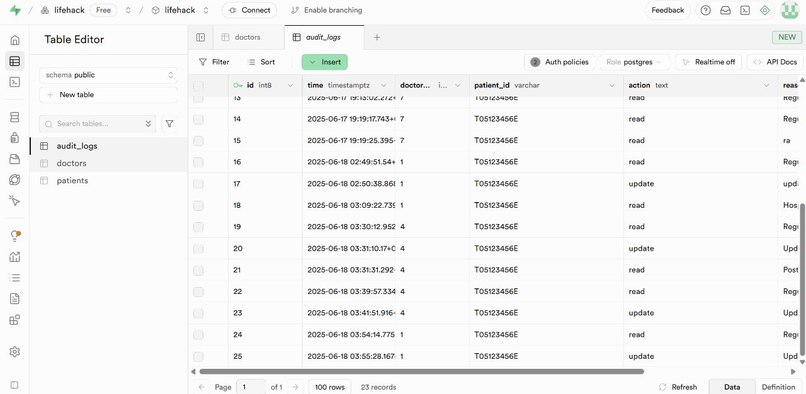The height and width of the screenshot is (394, 806).
Task: Click the Connect button
Action: (249, 10)
